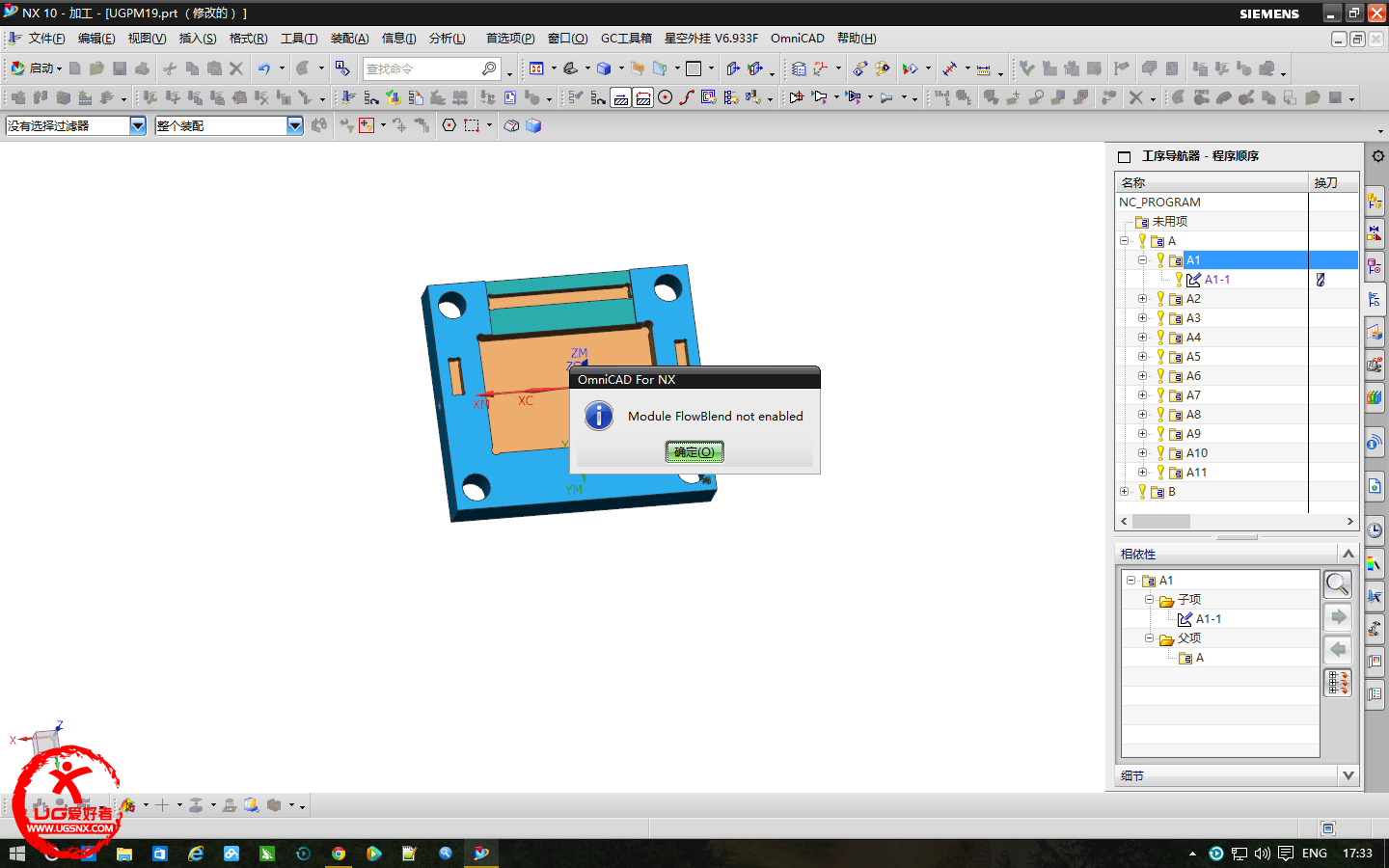Open the 插入(S) menu
The width and height of the screenshot is (1389, 868).
(198, 39)
